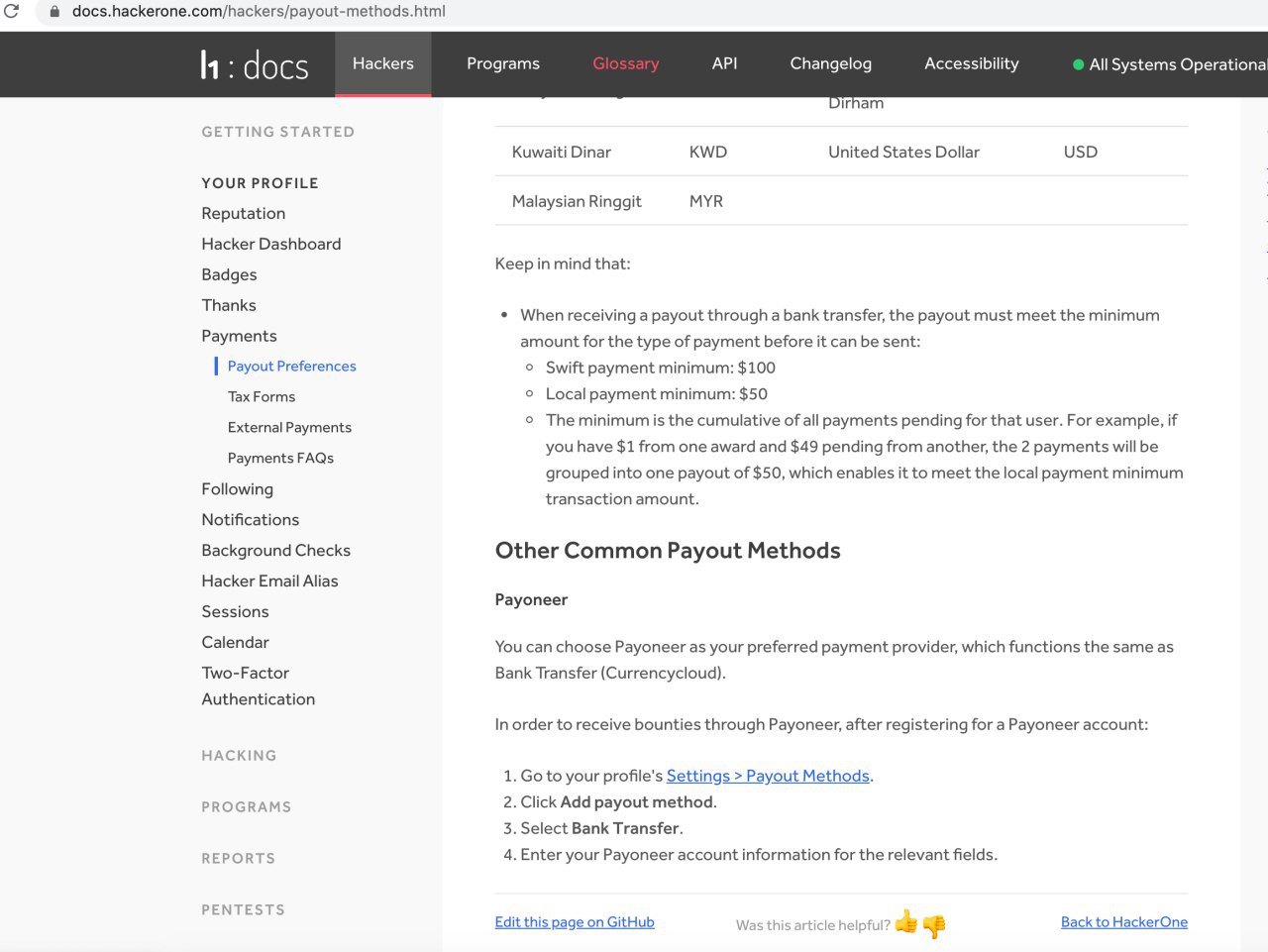The width and height of the screenshot is (1268, 952).
Task: Click the green systems status indicator dot
Action: pos(1078,64)
